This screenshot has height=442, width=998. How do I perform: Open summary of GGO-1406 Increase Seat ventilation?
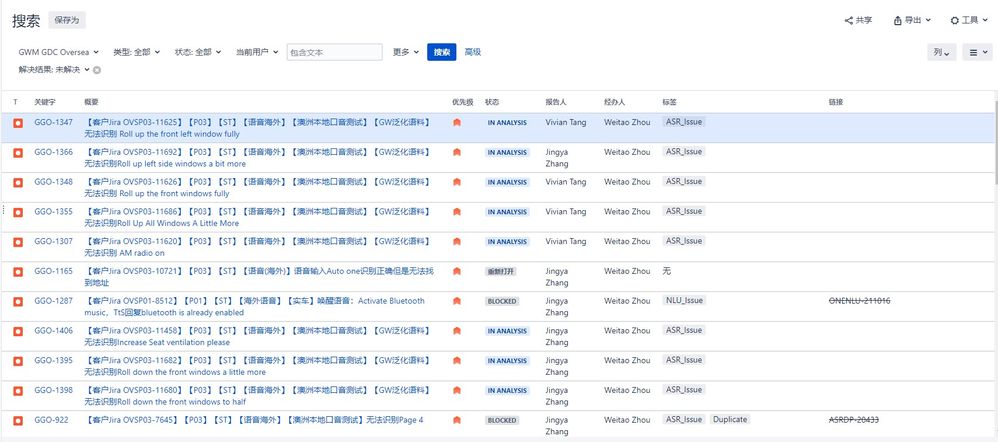(258, 336)
